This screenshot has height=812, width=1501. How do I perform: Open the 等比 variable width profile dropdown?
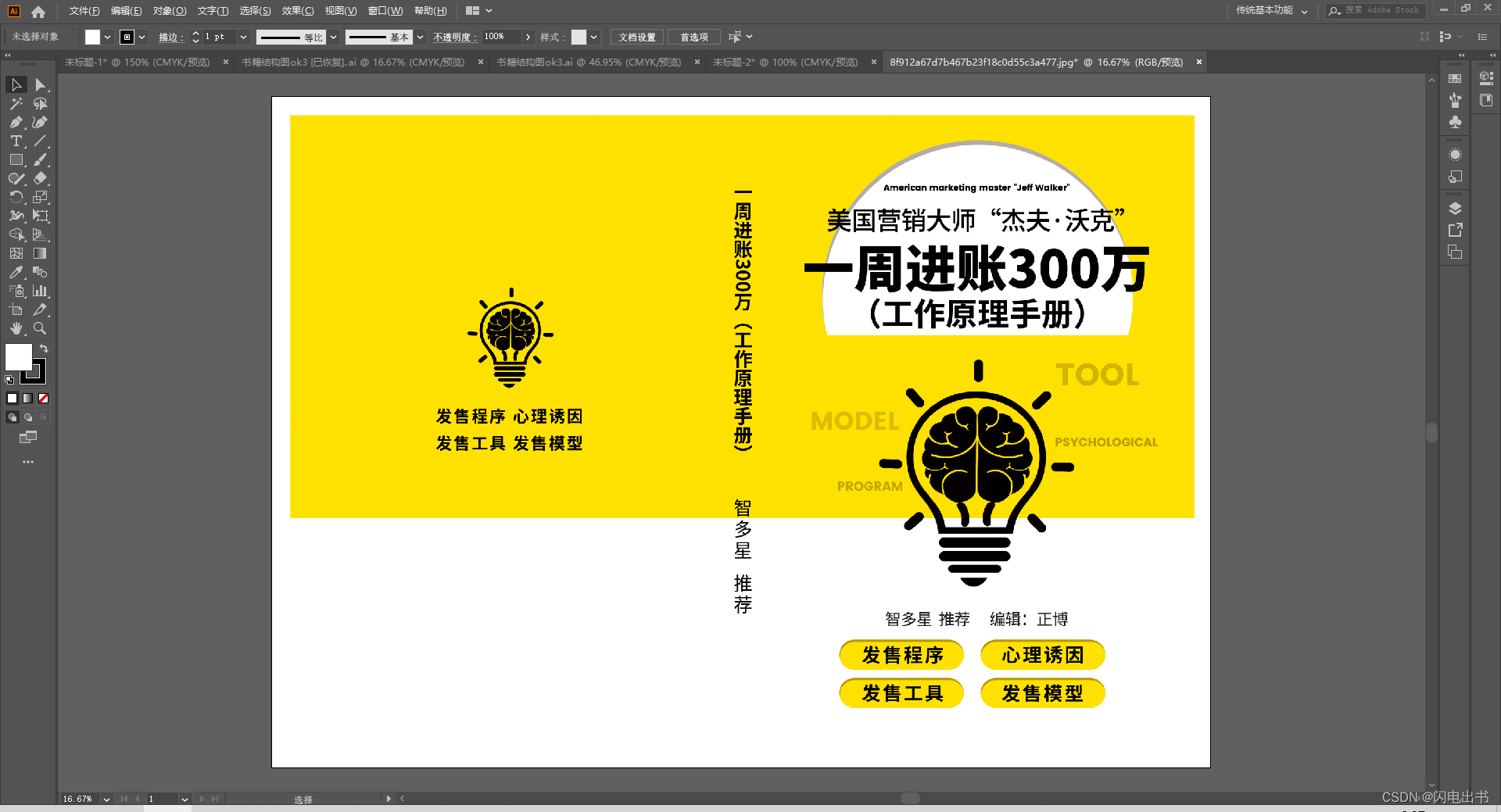pos(334,37)
